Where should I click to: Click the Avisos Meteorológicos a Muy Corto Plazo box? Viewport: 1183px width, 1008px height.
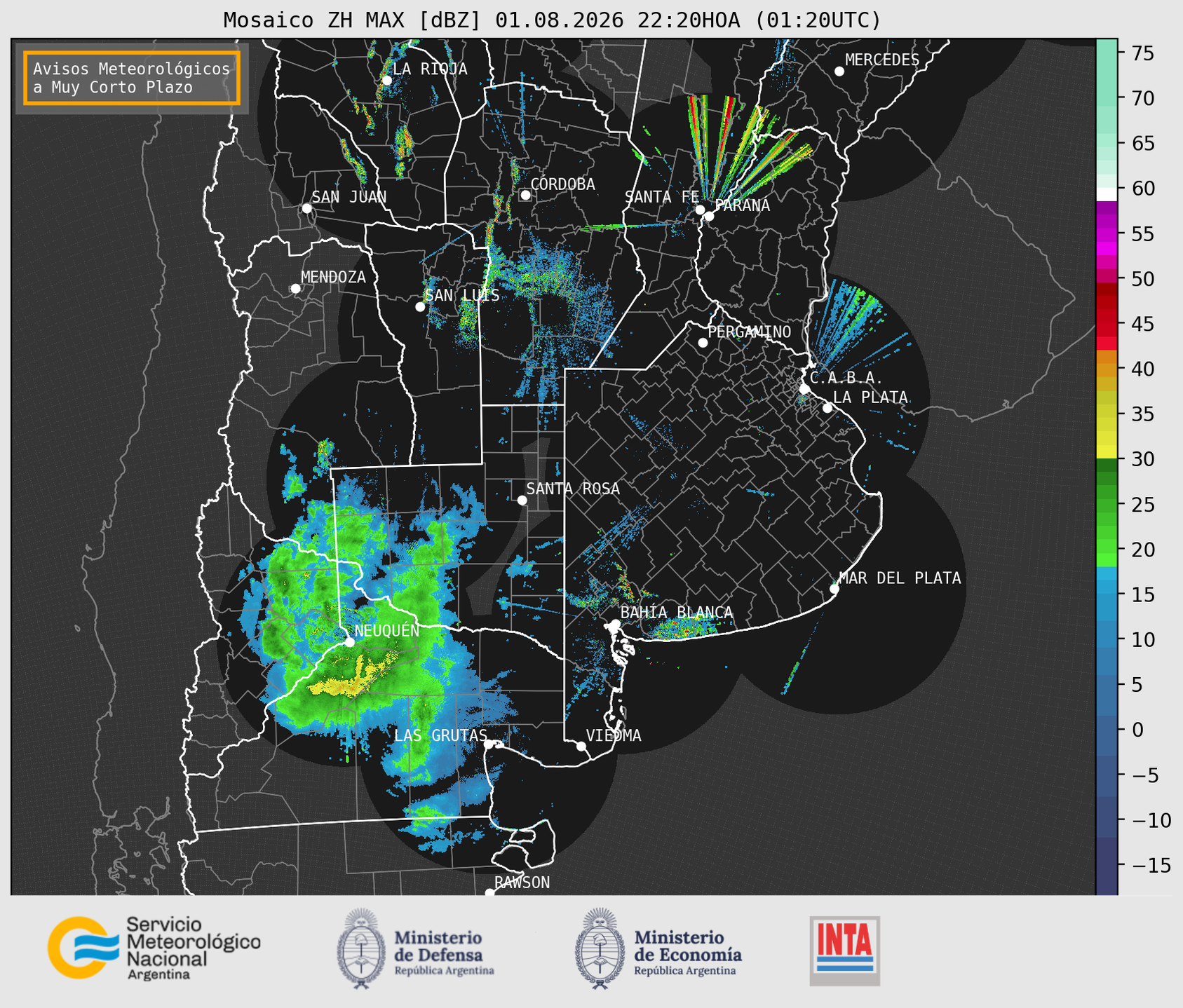click(132, 78)
